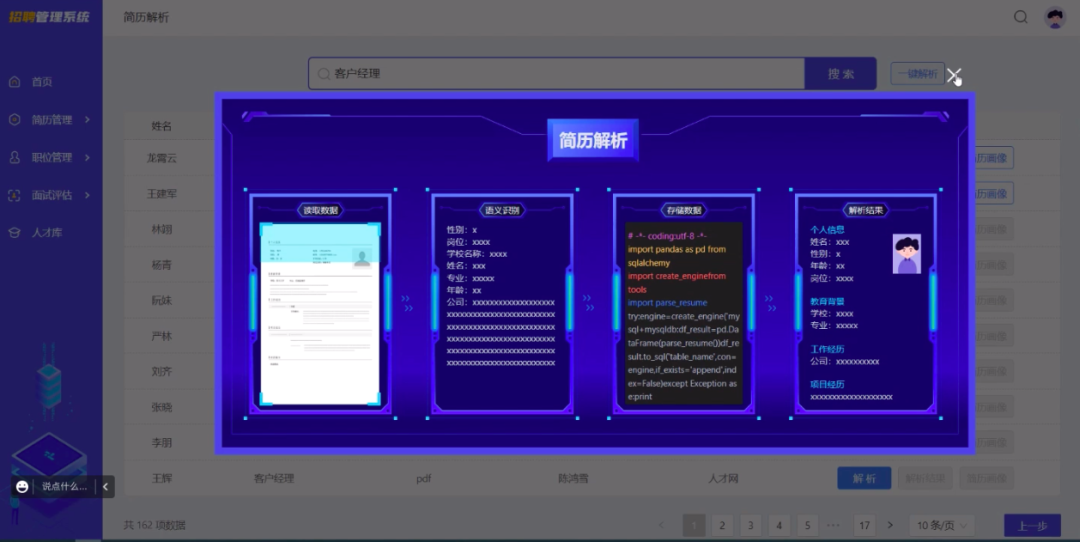The height and width of the screenshot is (542, 1080).
Task: Close the 简历解析 popup with the X icon
Action: [x=954, y=75]
